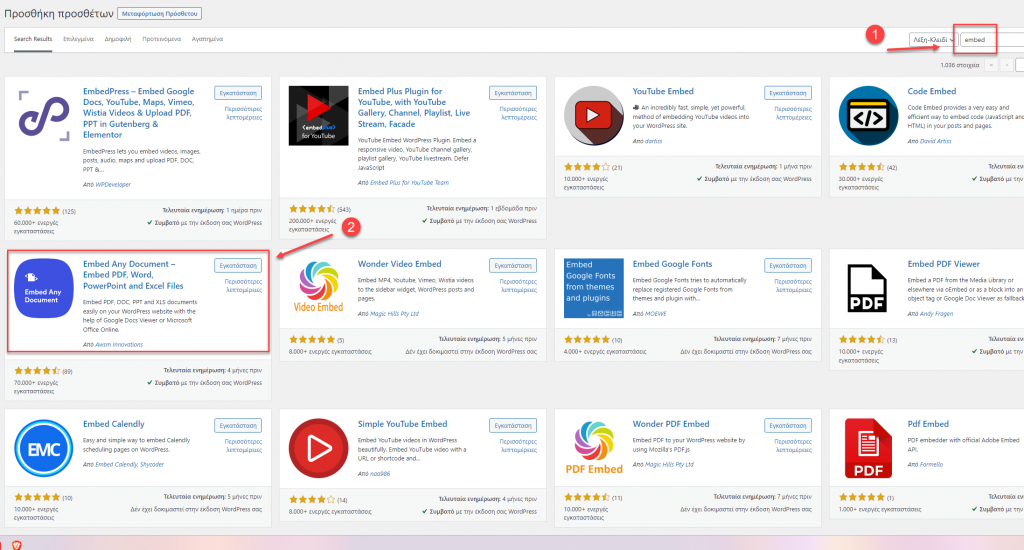
Task: Click the Embed Any Document star rating
Action: pos(37,371)
